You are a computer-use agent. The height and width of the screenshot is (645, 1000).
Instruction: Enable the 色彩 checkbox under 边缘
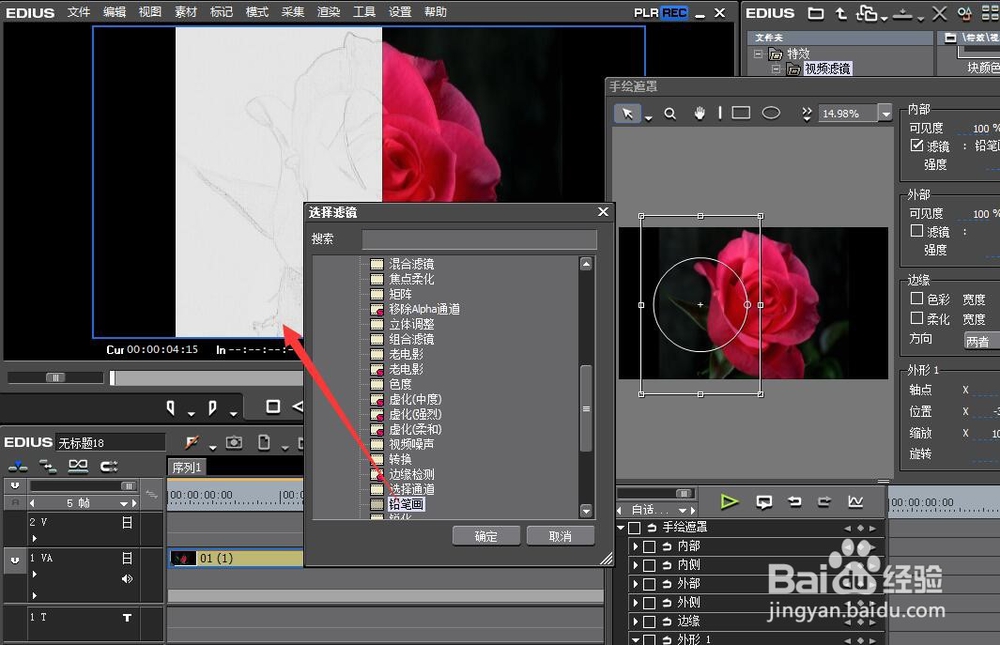pyautogui.click(x=916, y=298)
